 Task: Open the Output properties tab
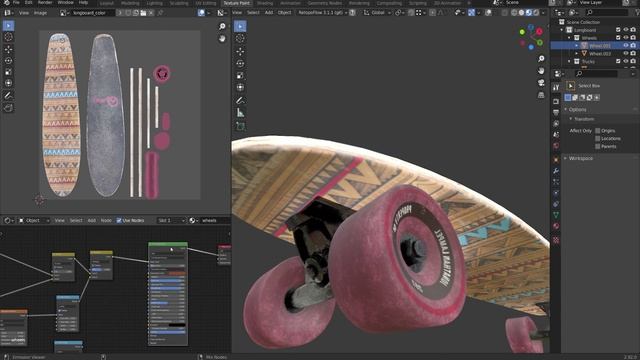tap(556, 112)
